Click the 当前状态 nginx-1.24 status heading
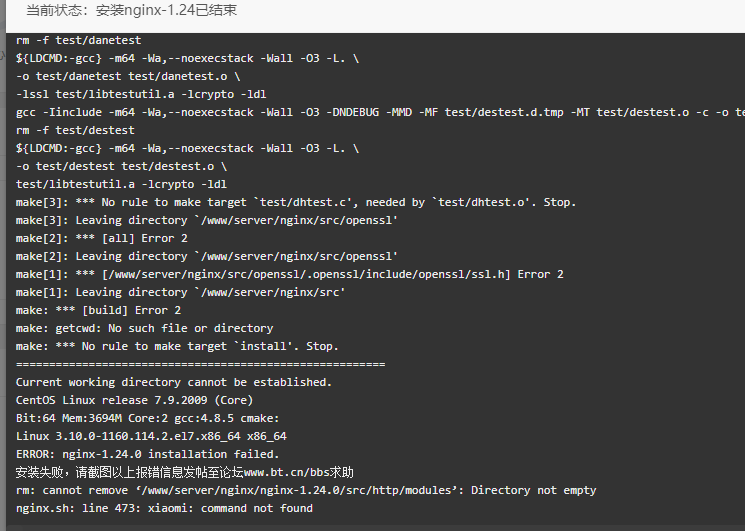The width and height of the screenshot is (745, 531). click(x=132, y=10)
